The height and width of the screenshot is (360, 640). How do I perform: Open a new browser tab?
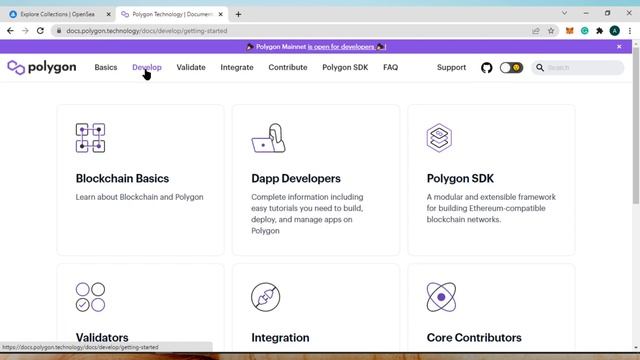point(238,14)
